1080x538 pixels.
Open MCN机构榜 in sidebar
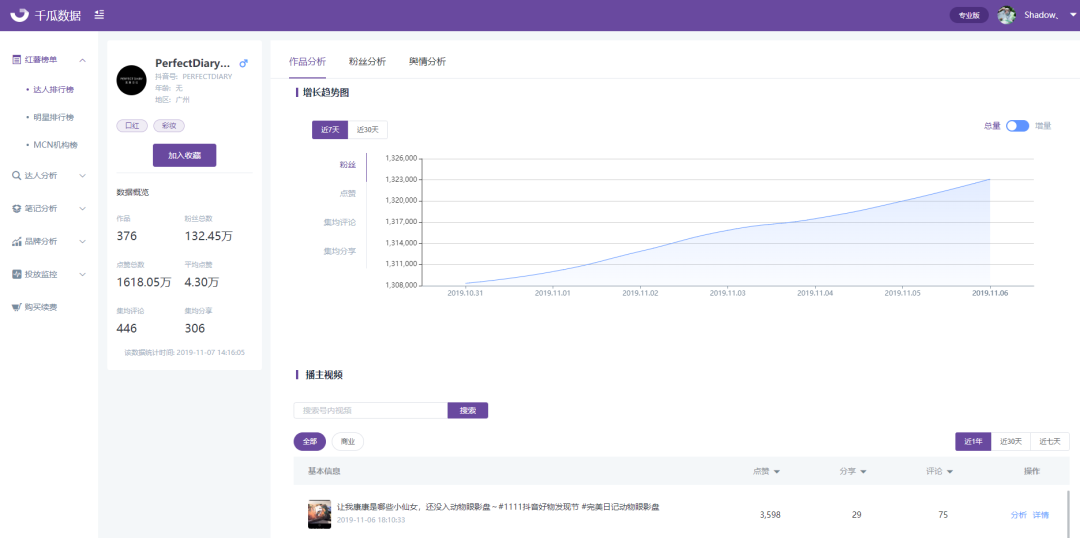(x=54, y=145)
